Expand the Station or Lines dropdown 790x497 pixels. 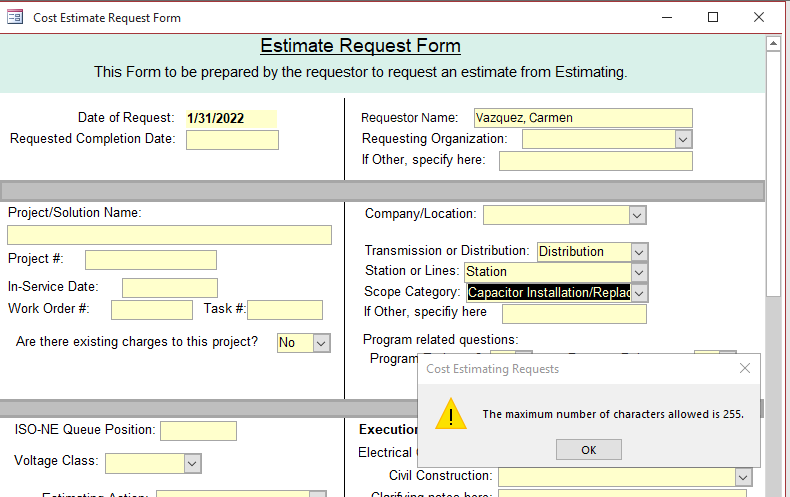click(x=639, y=272)
